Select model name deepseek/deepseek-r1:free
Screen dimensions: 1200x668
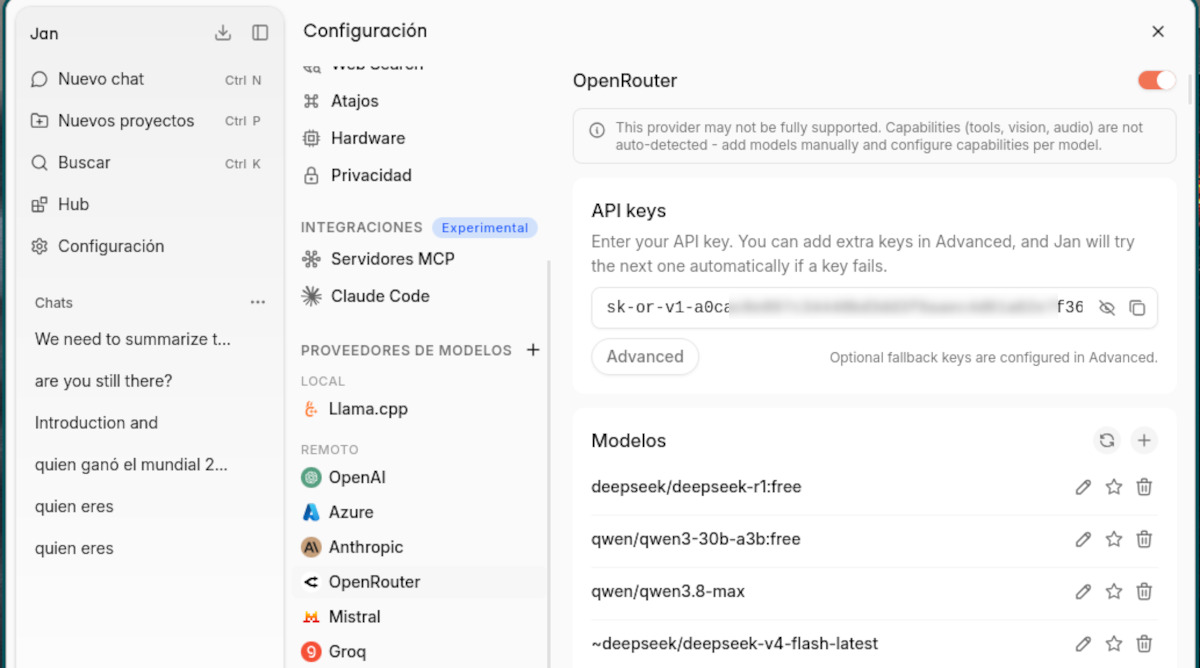[696, 487]
